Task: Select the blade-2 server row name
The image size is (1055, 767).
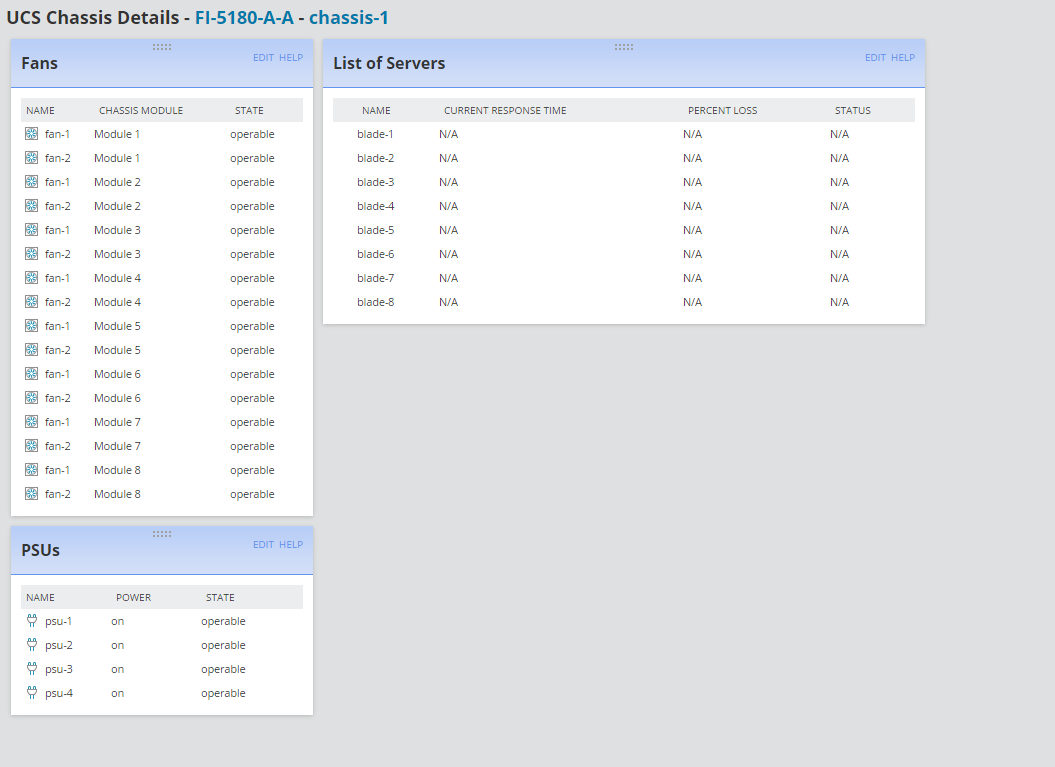Action: pyautogui.click(x=375, y=158)
